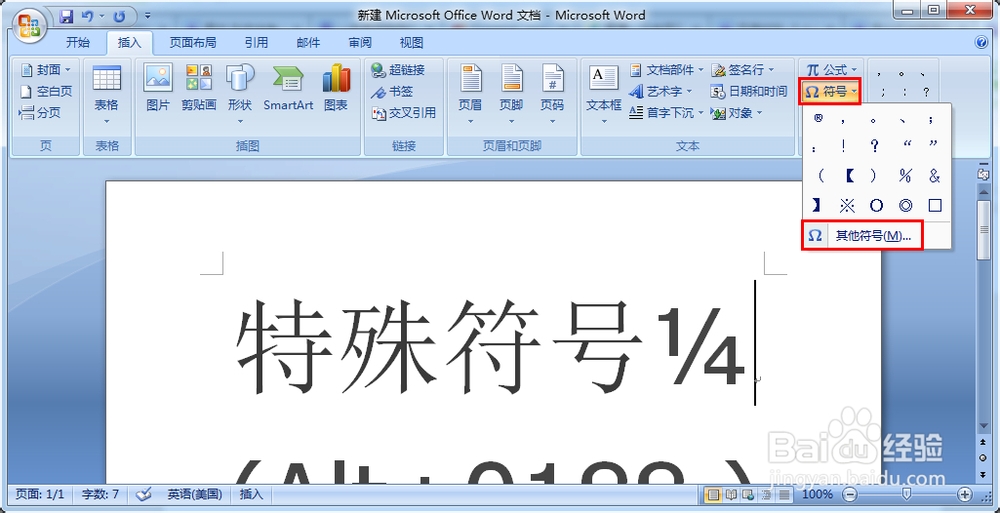1000x513 pixels.
Task: Open Word help question-mark icon
Action: pos(982,43)
